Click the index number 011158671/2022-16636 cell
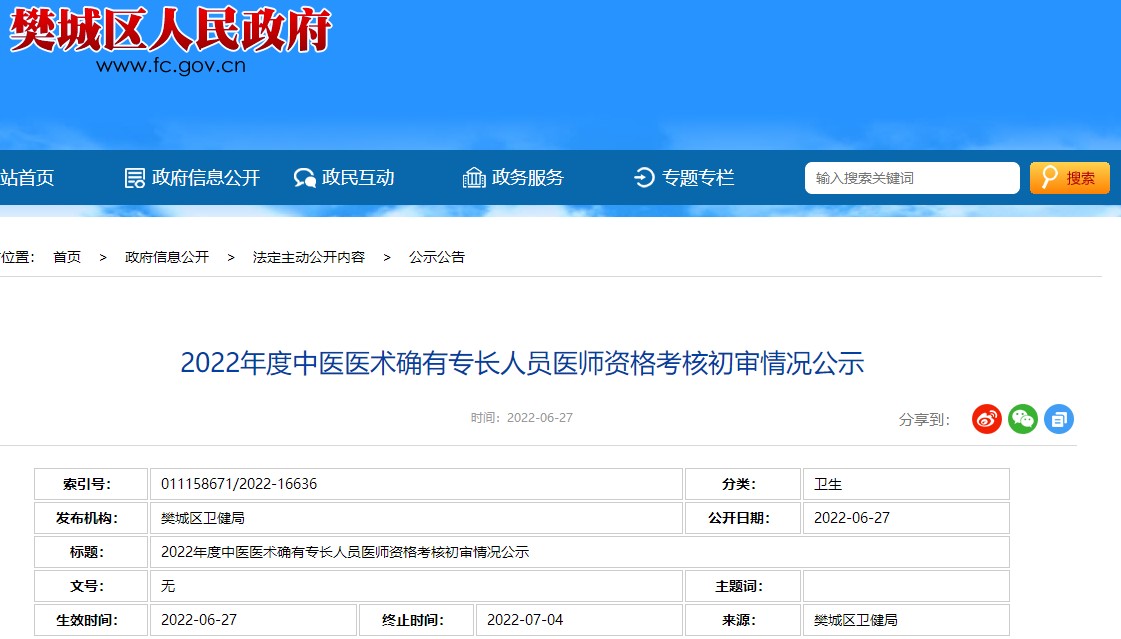 point(240,484)
